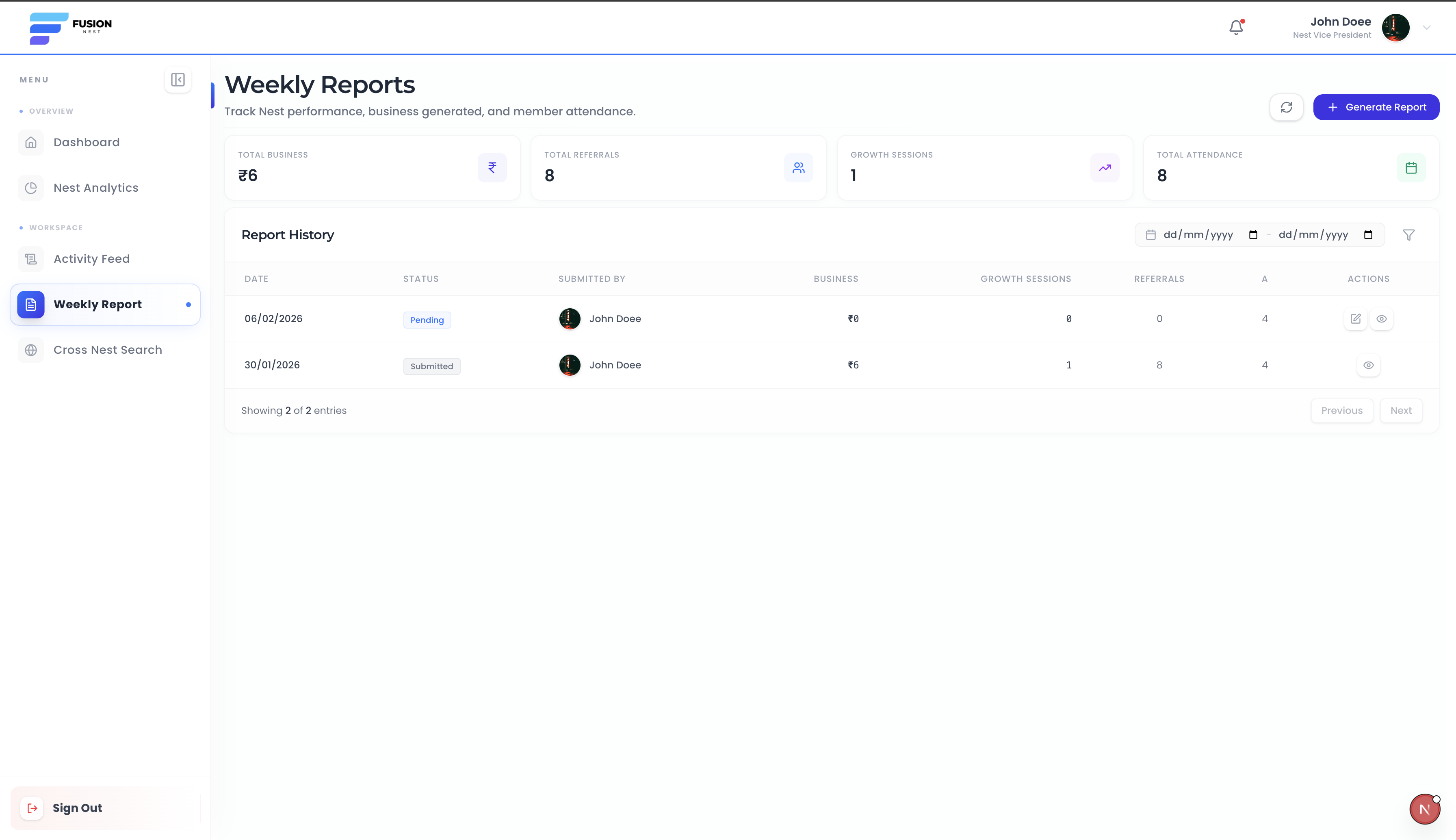Image resolution: width=1456 pixels, height=840 pixels.
Task: Click the Generate Report button
Action: [x=1376, y=107]
